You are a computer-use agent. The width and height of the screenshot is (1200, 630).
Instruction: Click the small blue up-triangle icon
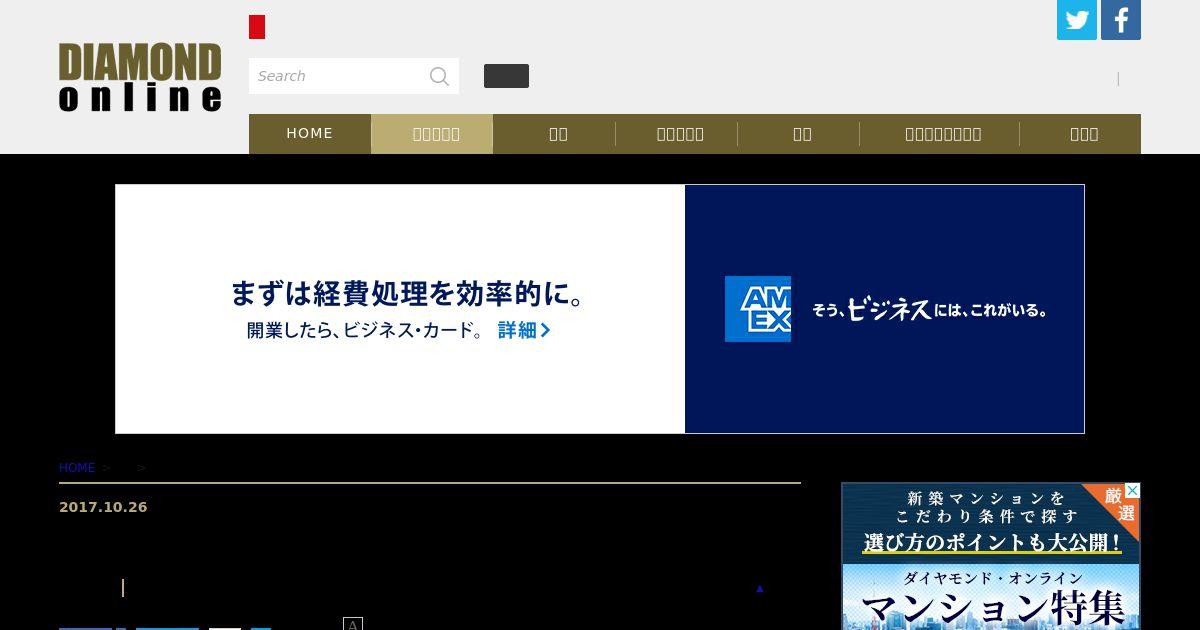coord(760,588)
